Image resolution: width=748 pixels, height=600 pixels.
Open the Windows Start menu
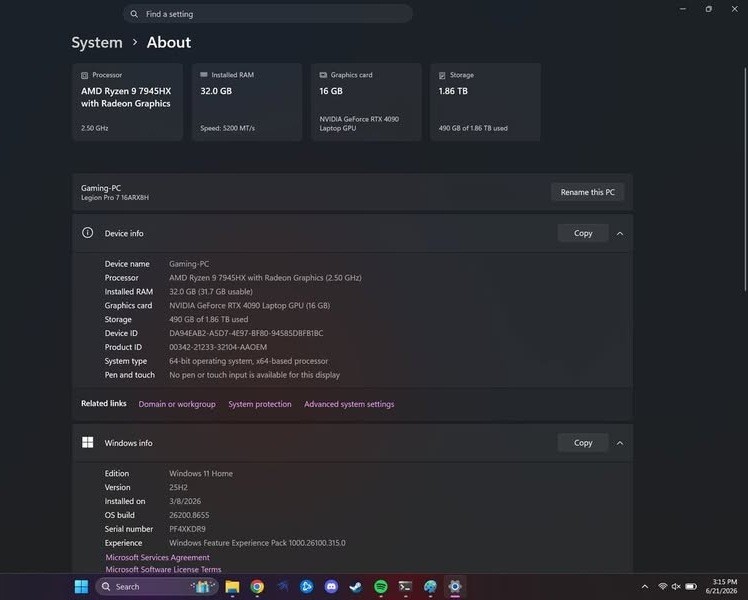pyautogui.click(x=81, y=587)
